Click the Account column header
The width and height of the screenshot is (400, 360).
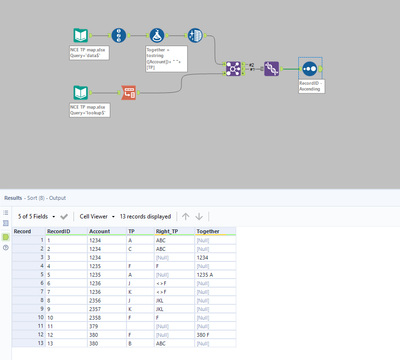tap(107, 231)
